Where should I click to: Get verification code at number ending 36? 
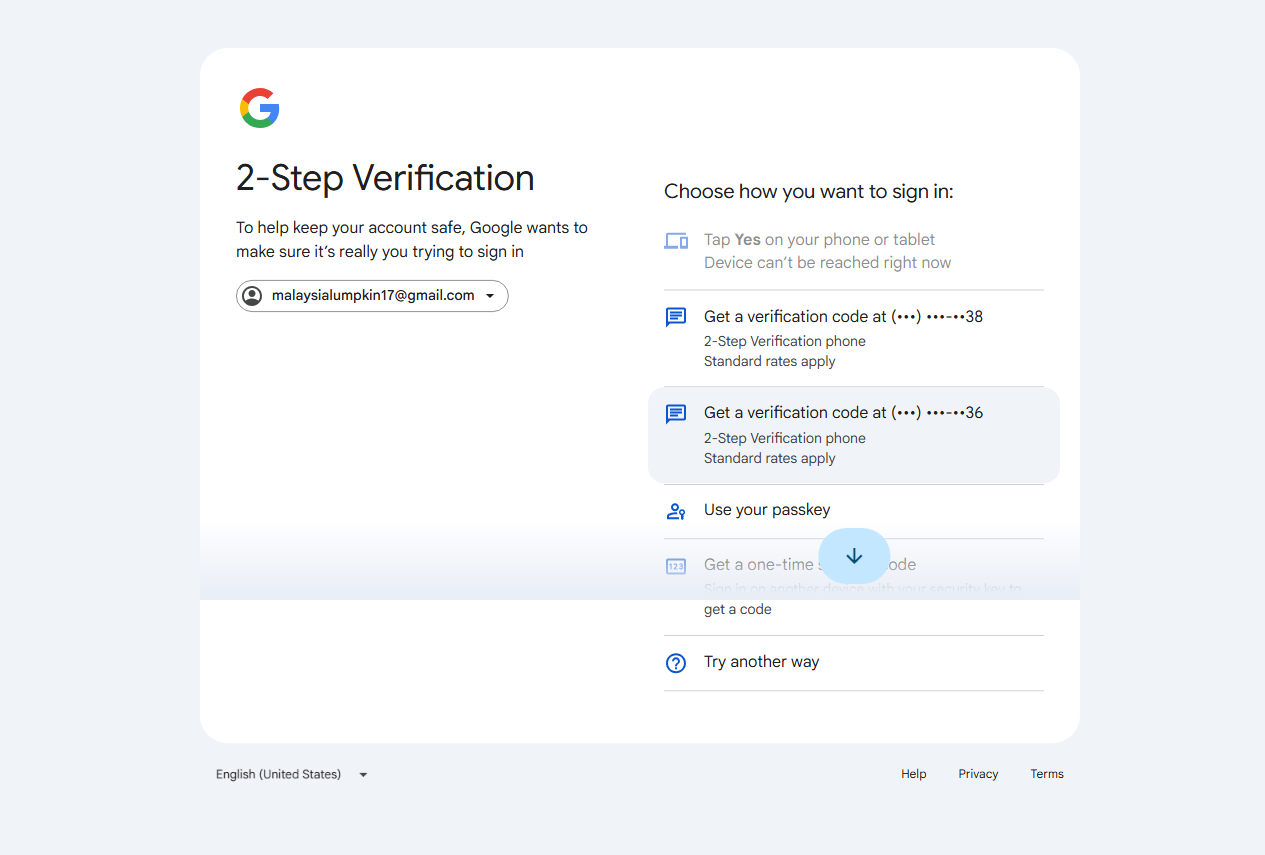tap(854, 435)
